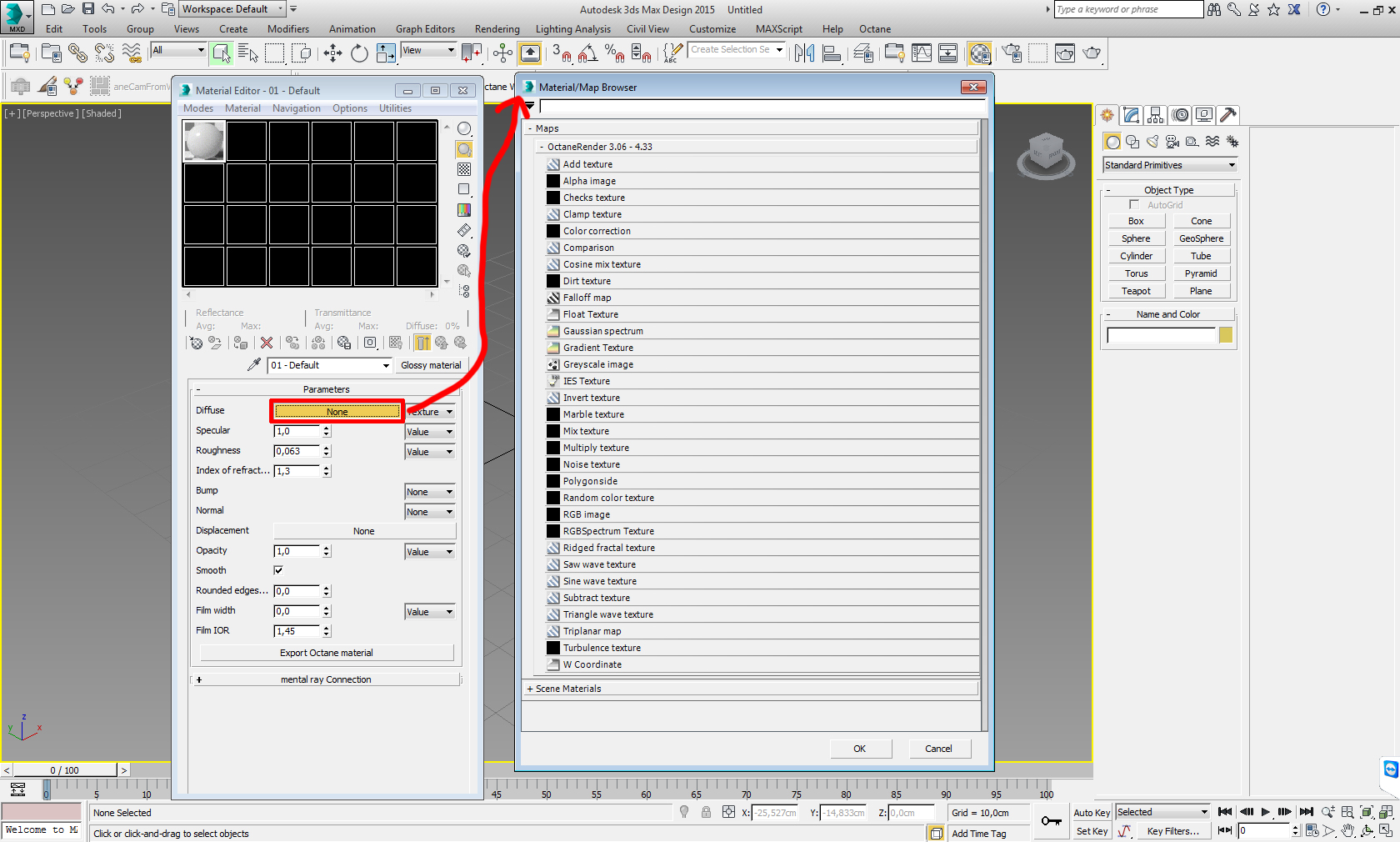Click Reset Map/Material red X icon
This screenshot has height=842, width=1400.
pyautogui.click(x=267, y=343)
